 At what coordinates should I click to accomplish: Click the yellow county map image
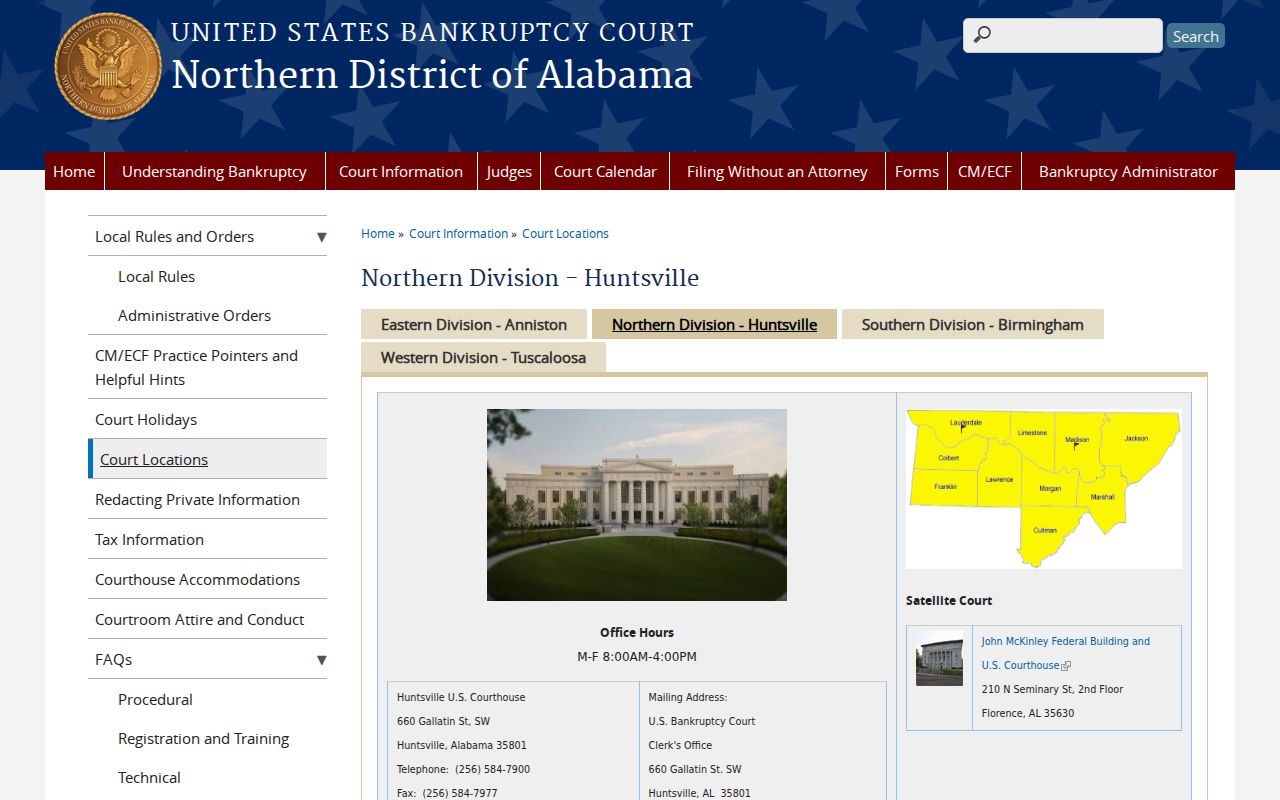(x=1044, y=489)
